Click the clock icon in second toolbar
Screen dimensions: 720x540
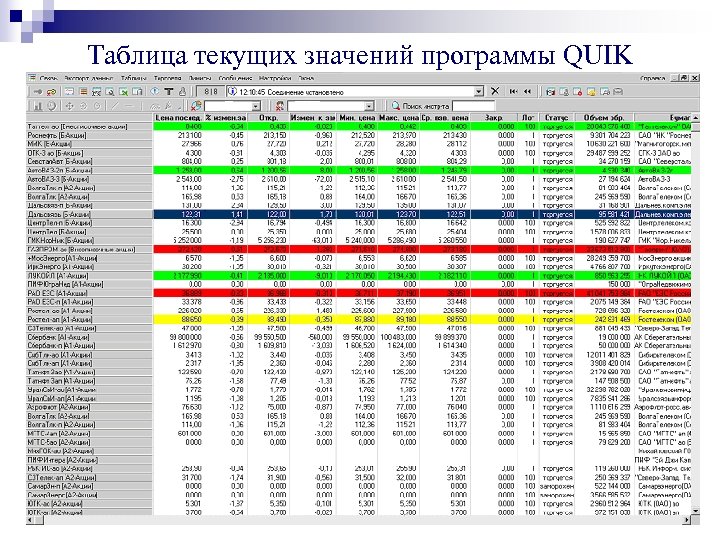coord(51,106)
